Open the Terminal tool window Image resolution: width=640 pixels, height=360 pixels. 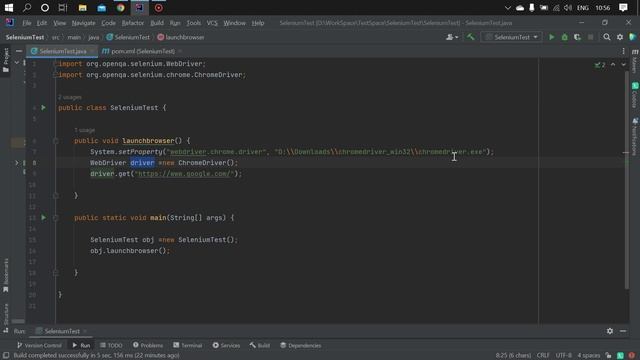[x=187, y=345]
